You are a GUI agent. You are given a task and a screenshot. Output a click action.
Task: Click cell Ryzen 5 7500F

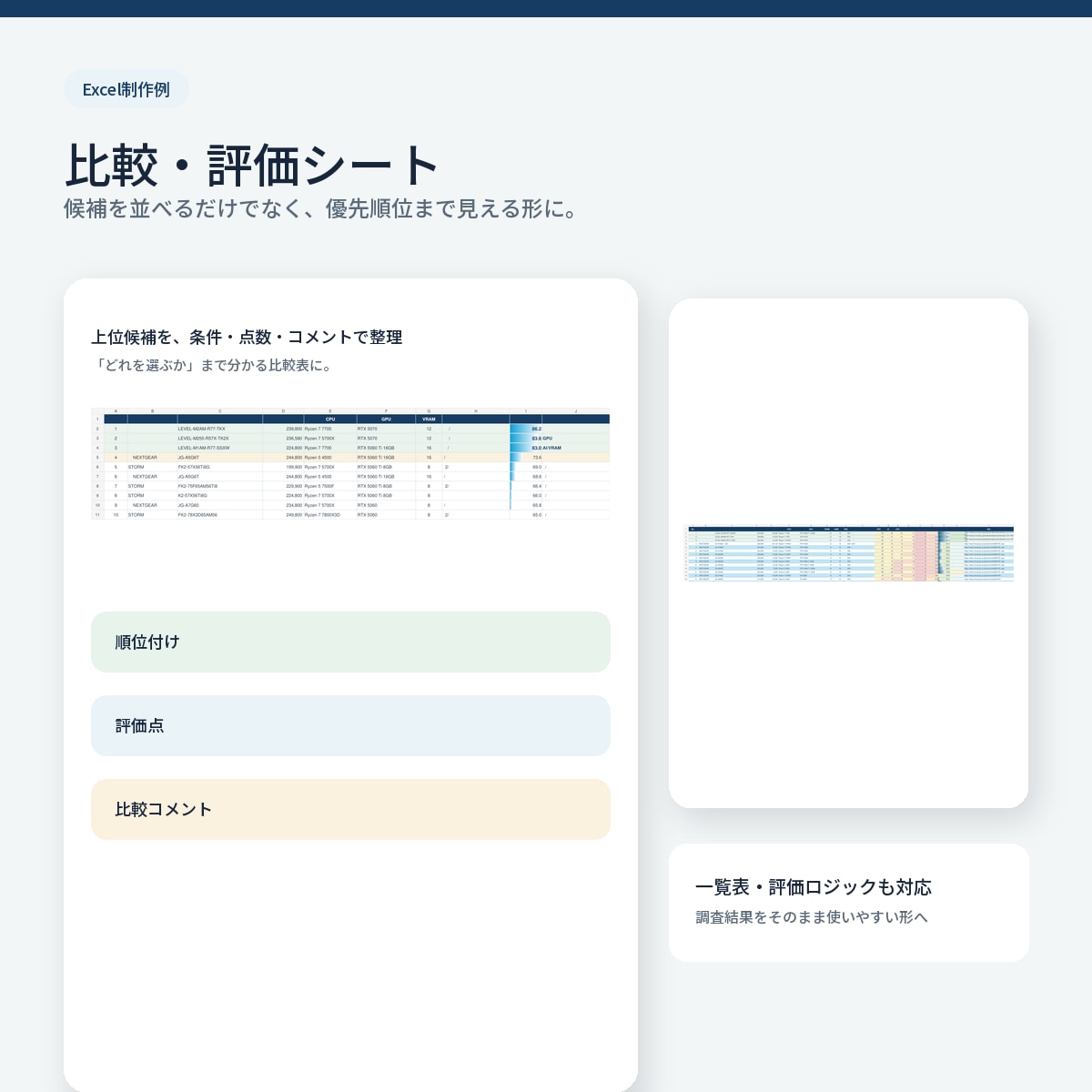coord(319,486)
